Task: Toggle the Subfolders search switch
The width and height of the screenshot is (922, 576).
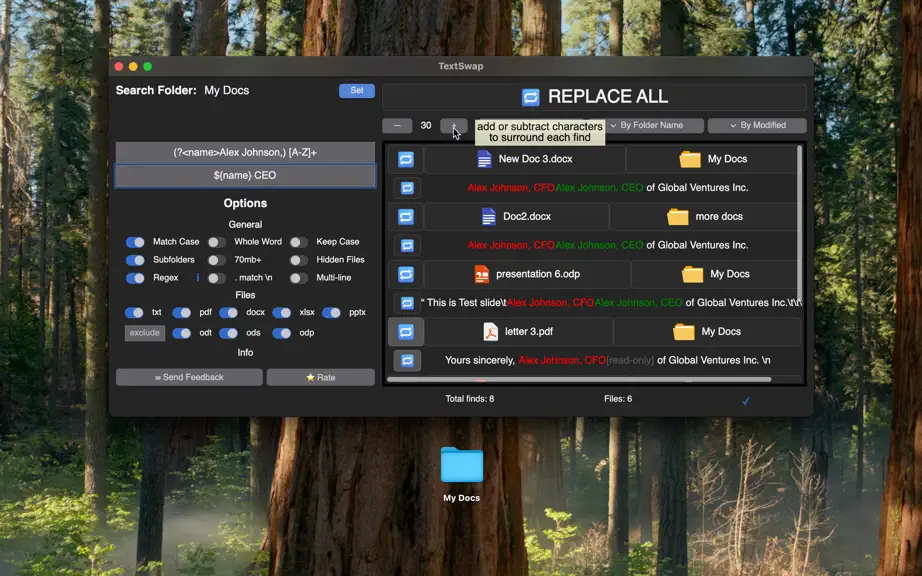Action: click(135, 260)
